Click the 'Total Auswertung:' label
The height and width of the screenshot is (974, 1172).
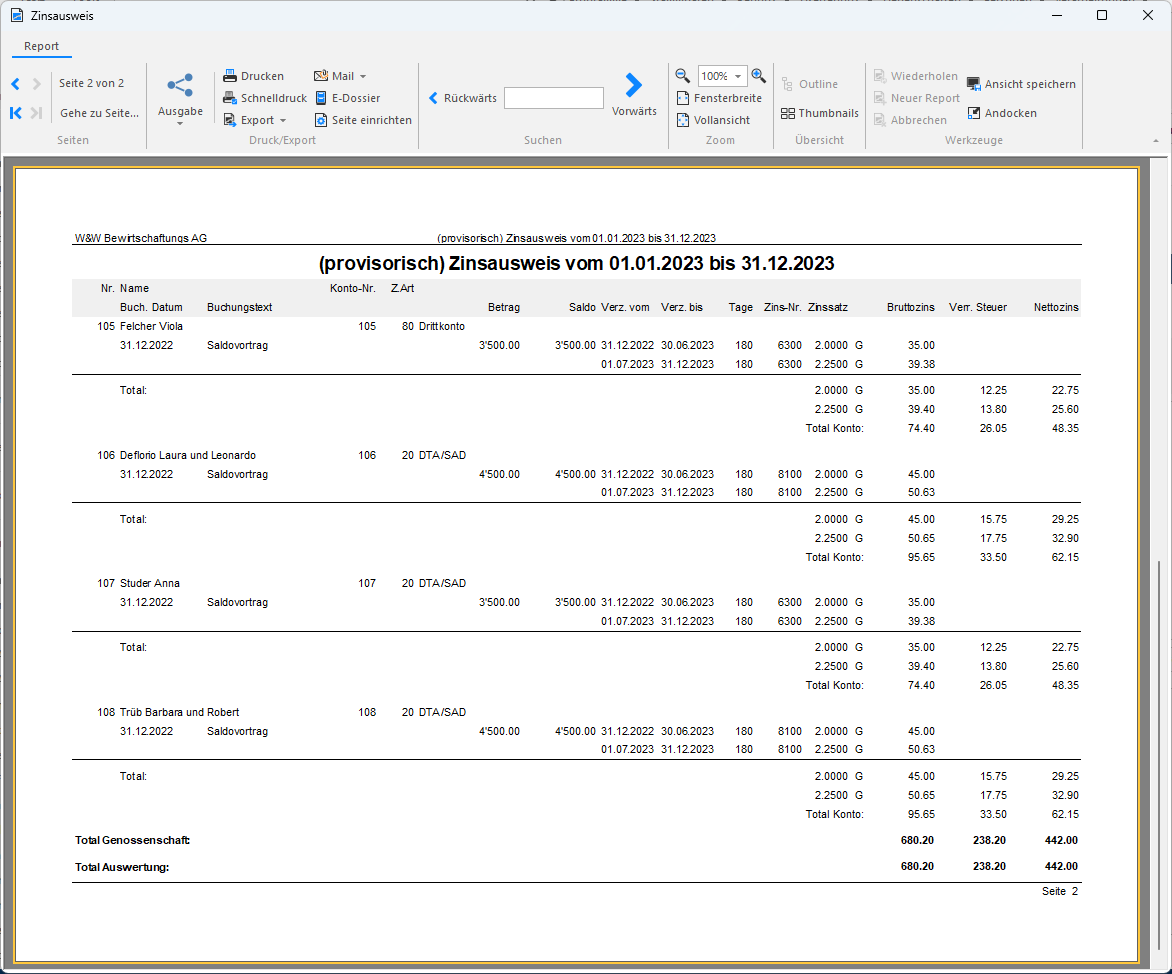click(x=122, y=867)
